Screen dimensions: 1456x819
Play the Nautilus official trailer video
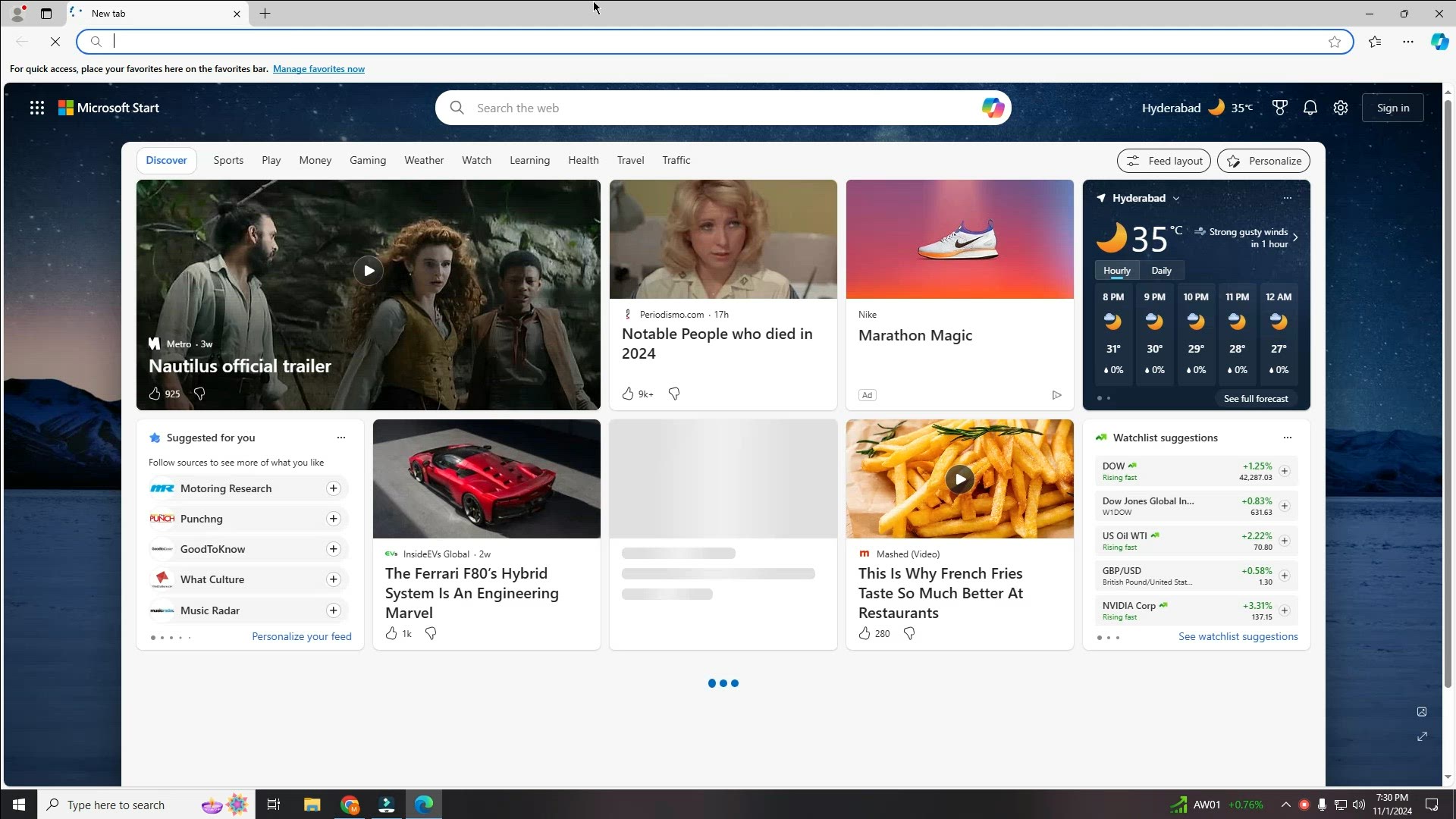pyautogui.click(x=369, y=271)
